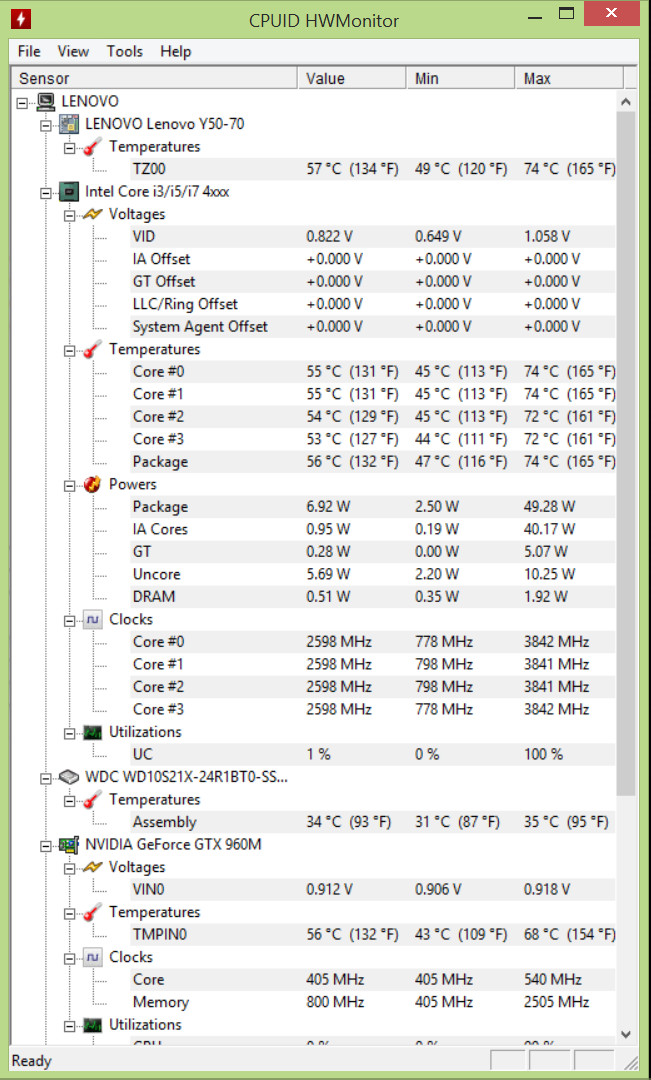Select the UC utilization row
This screenshot has height=1080, width=651.
tap(372, 754)
